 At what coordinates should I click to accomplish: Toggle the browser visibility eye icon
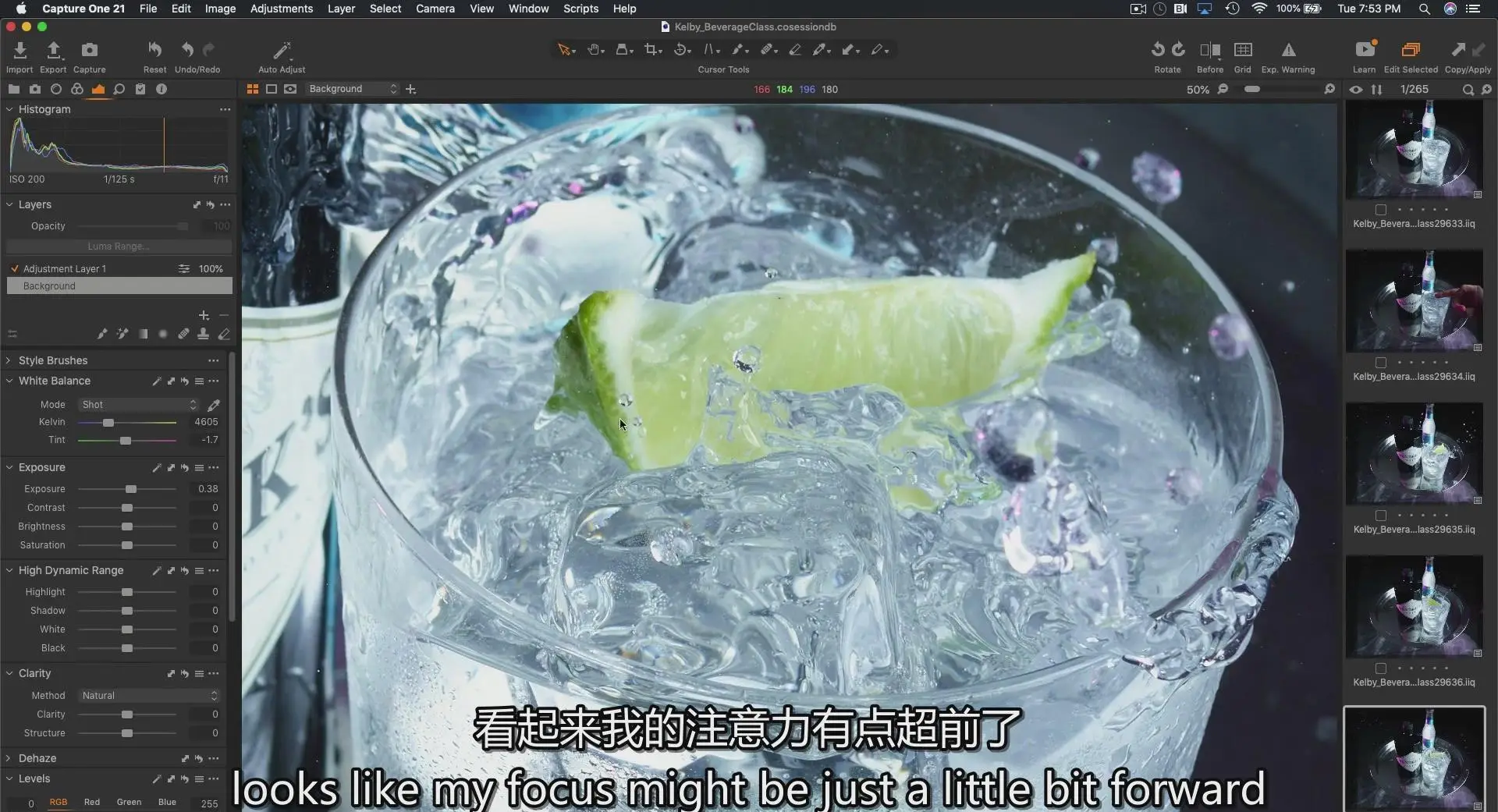tap(1356, 90)
